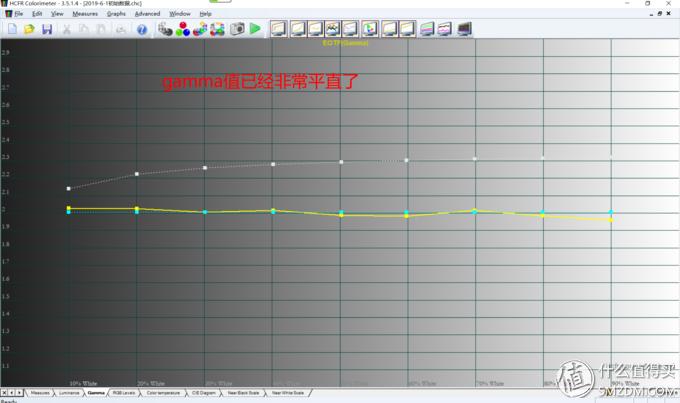680x403 pixels.
Task: Open the Help menu
Action: point(206,13)
